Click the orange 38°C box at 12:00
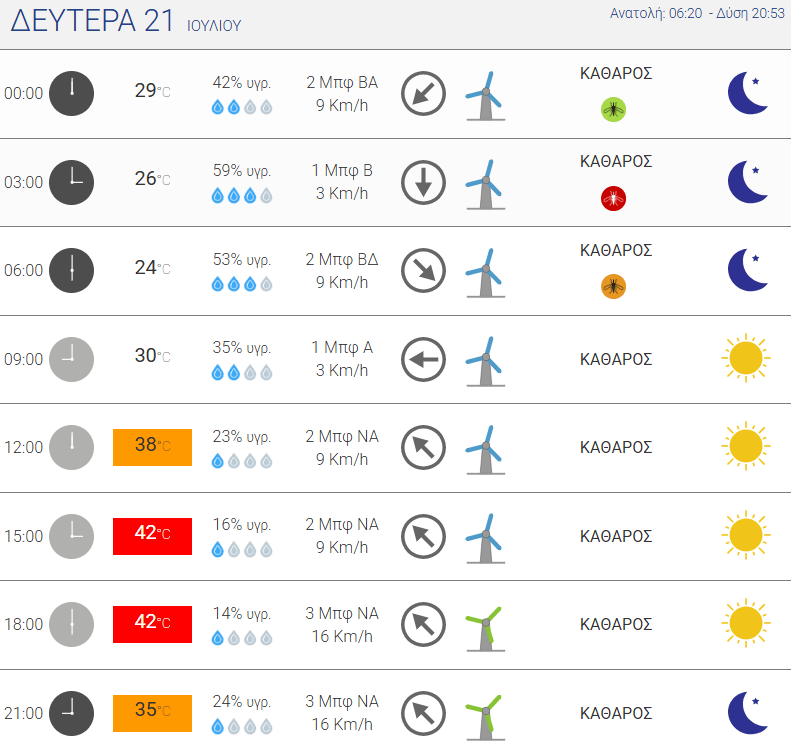The height and width of the screenshot is (746, 791). coord(152,447)
